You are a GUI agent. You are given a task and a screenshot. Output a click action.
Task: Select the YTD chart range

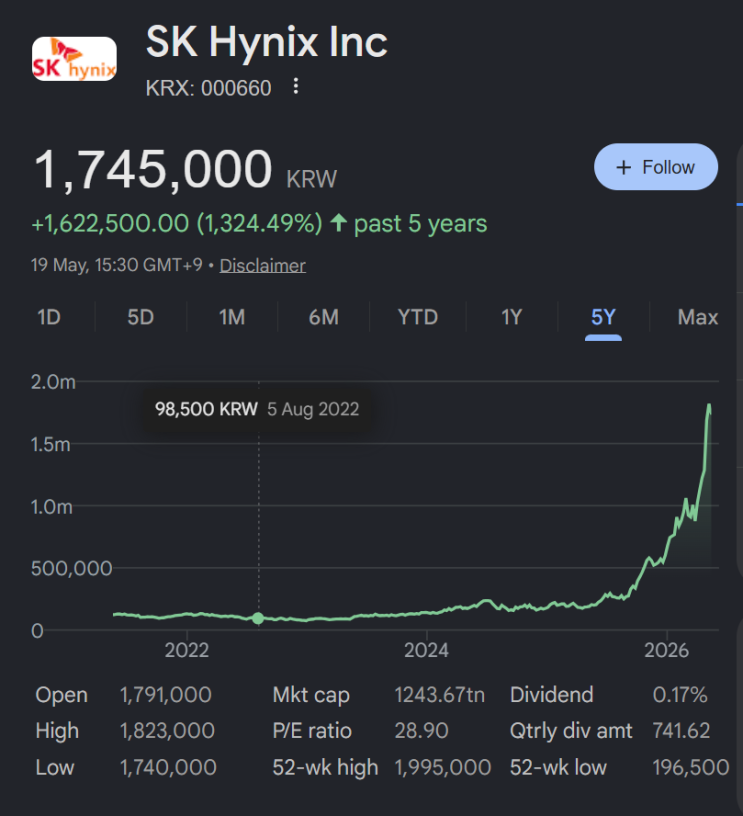pos(418,317)
